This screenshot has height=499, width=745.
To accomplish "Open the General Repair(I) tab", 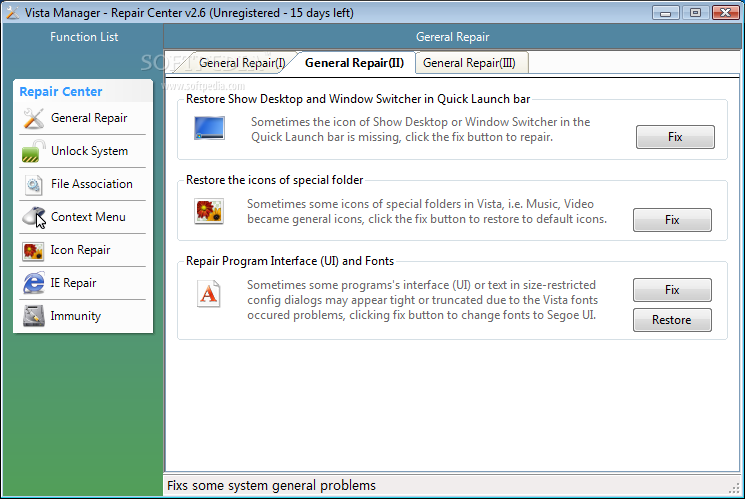I will click(x=242, y=63).
